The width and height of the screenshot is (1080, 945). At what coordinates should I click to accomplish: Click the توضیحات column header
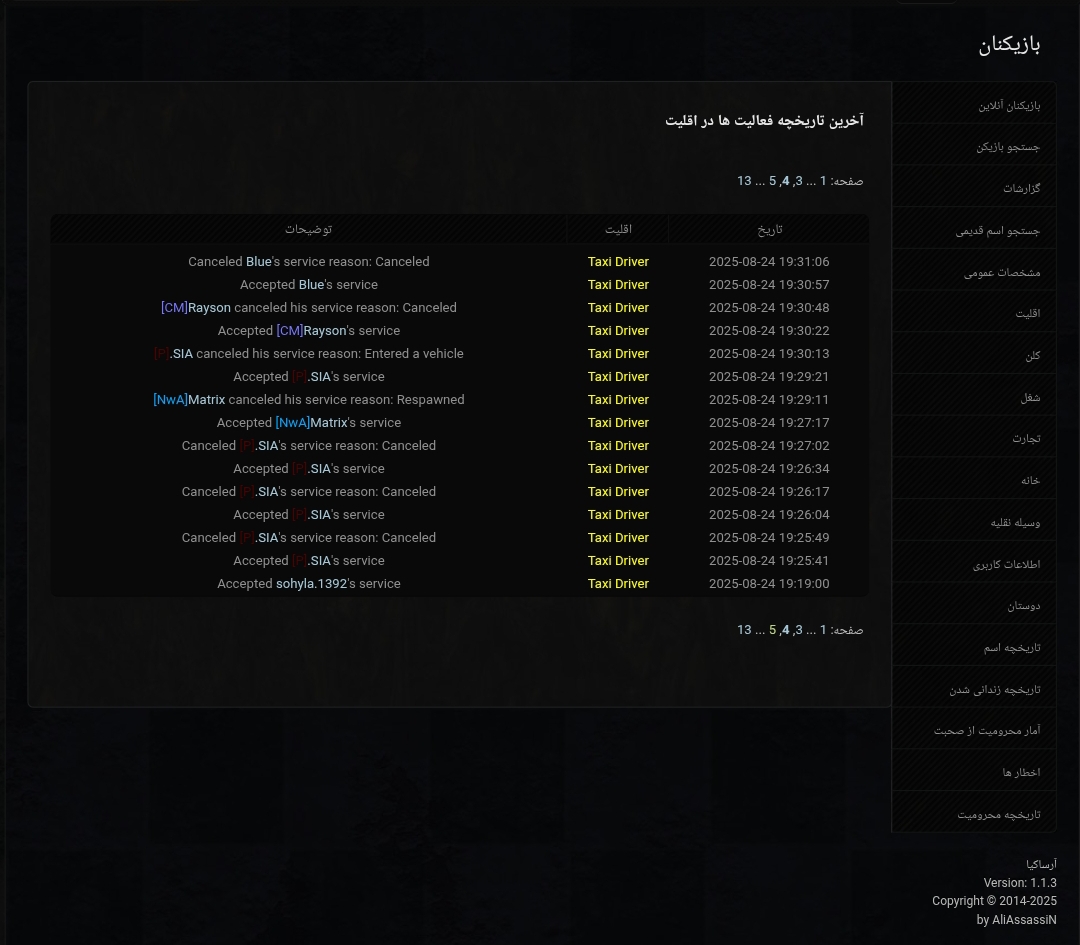(309, 229)
